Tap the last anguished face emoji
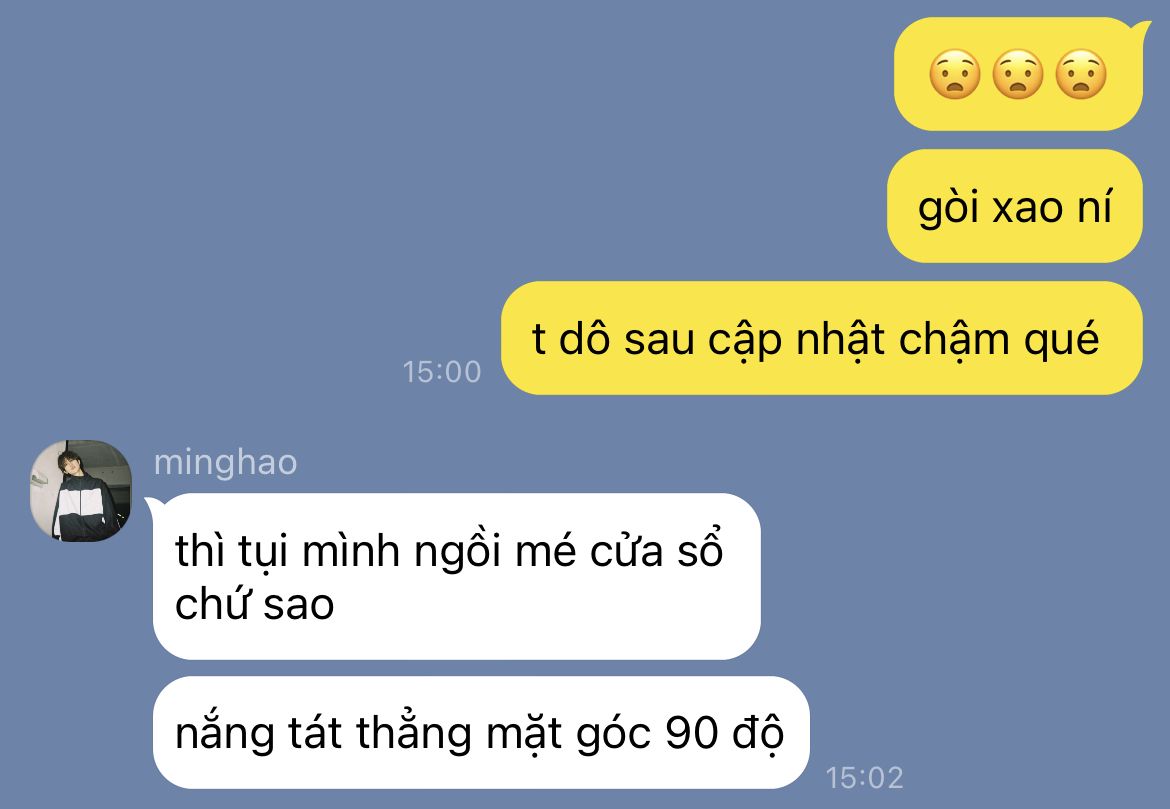The image size is (1170, 809). (1081, 74)
